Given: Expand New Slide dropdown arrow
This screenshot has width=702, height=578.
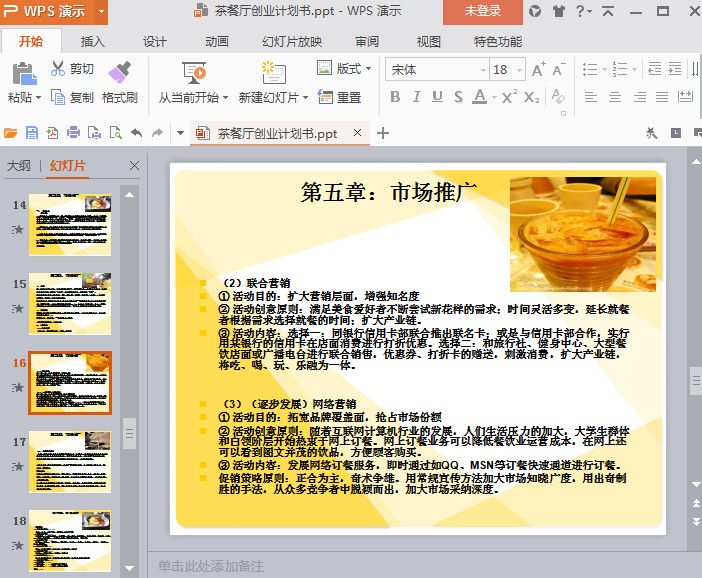Looking at the screenshot, I should pos(305,97).
